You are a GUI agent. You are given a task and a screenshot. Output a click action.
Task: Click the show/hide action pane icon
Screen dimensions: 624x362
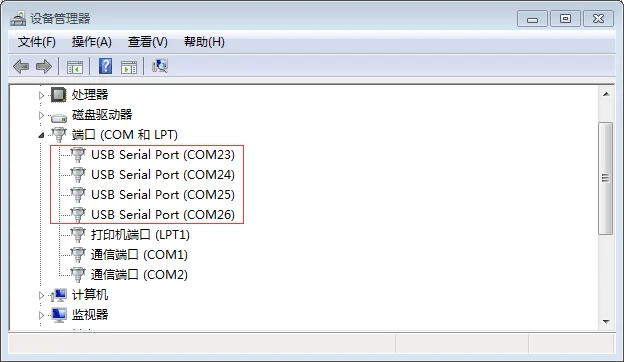pos(129,67)
